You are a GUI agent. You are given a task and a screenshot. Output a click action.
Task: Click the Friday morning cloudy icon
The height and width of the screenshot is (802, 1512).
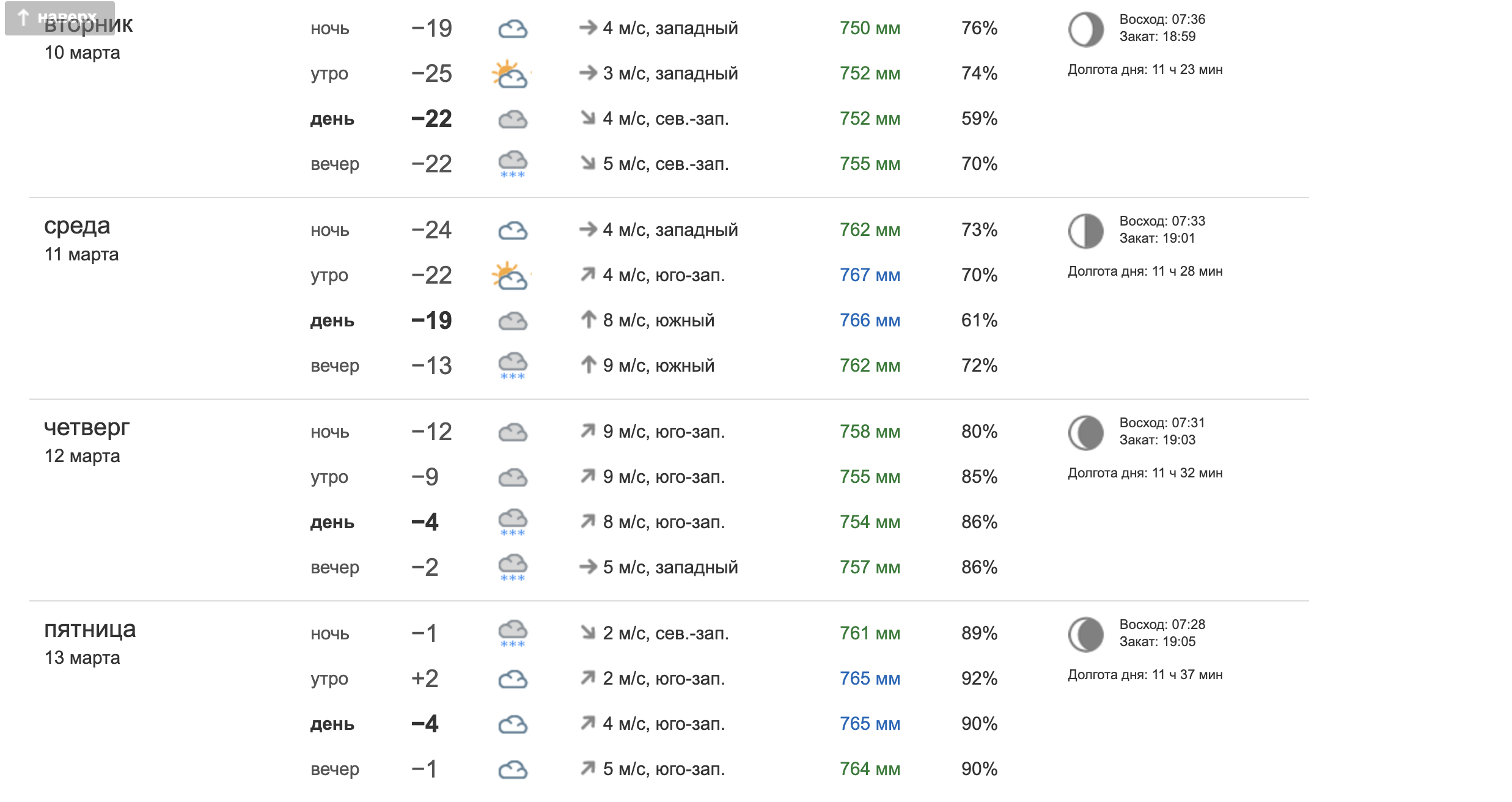pos(512,679)
